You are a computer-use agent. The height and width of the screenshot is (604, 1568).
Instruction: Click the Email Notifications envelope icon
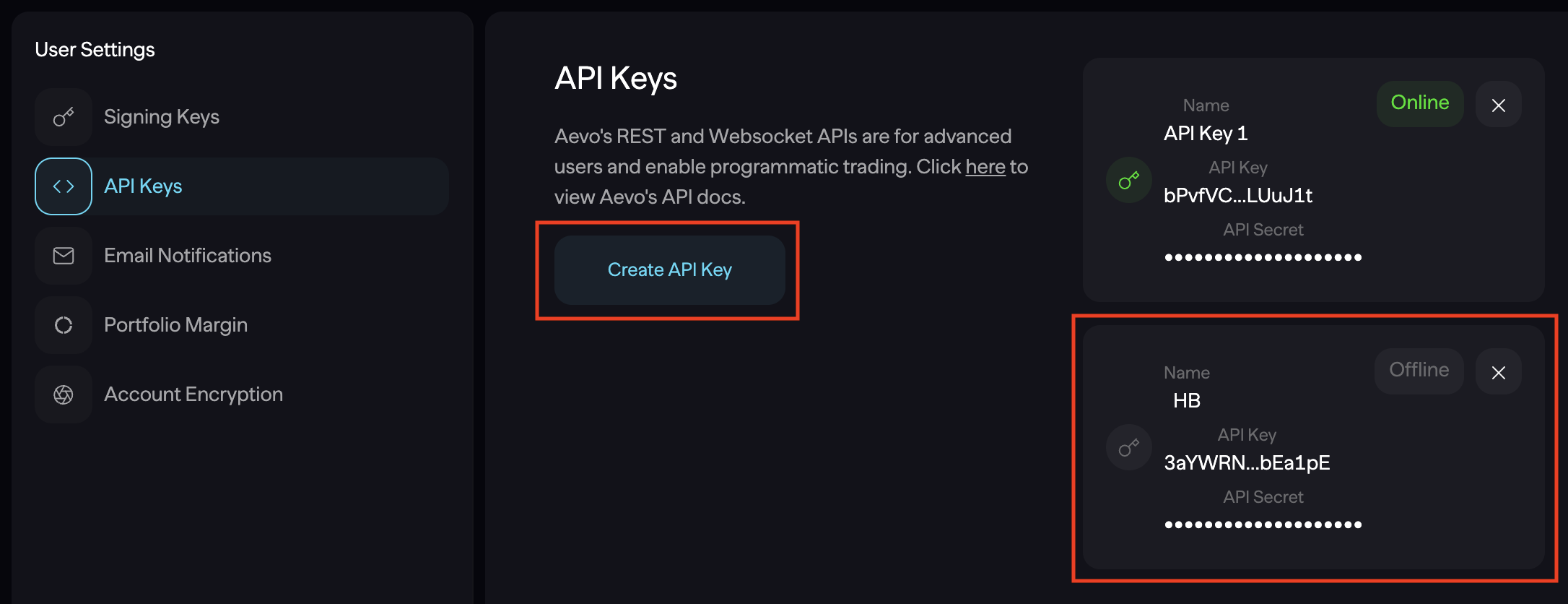click(64, 256)
